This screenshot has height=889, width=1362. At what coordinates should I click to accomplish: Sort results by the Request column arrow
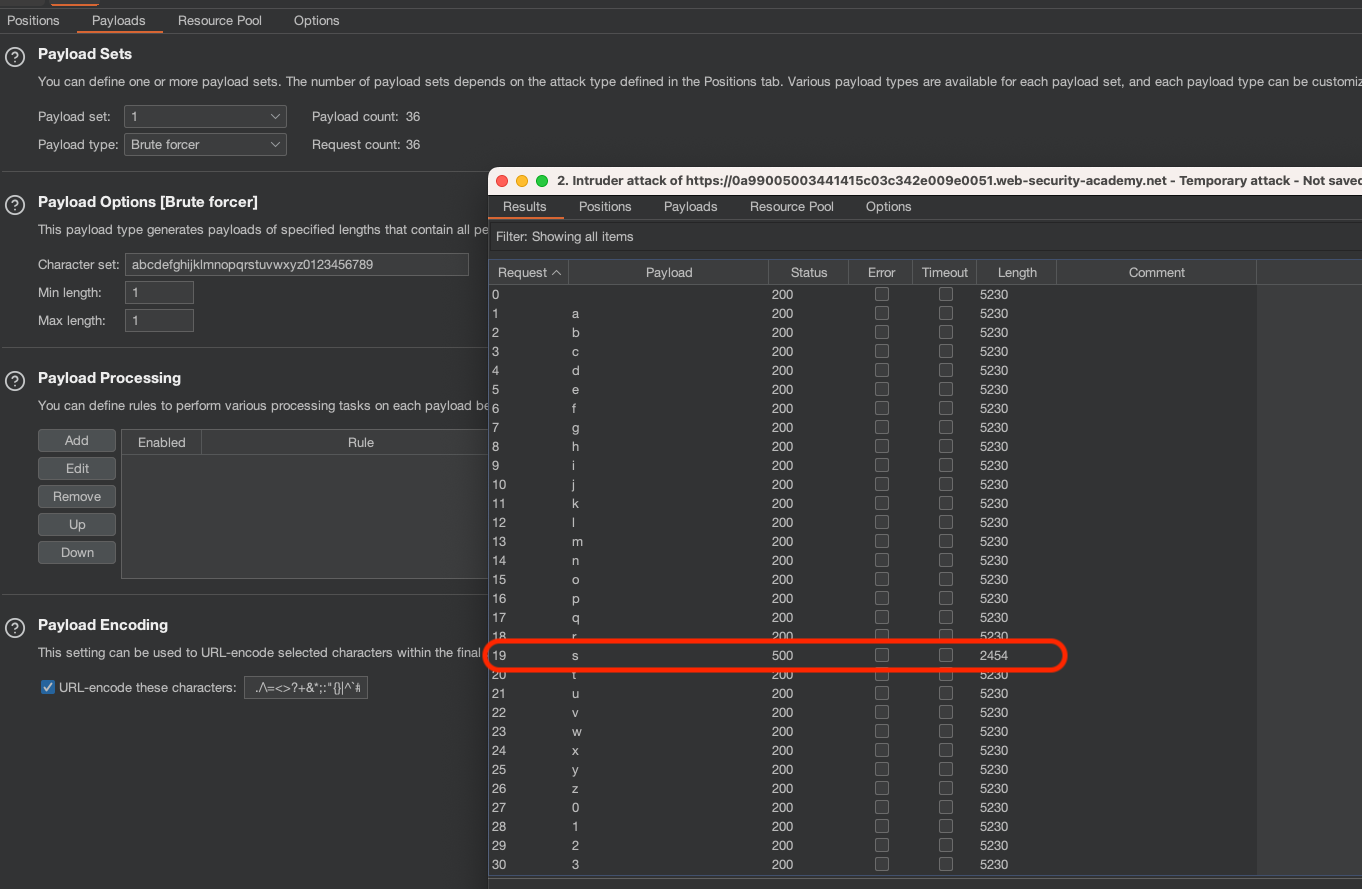[x=556, y=273]
